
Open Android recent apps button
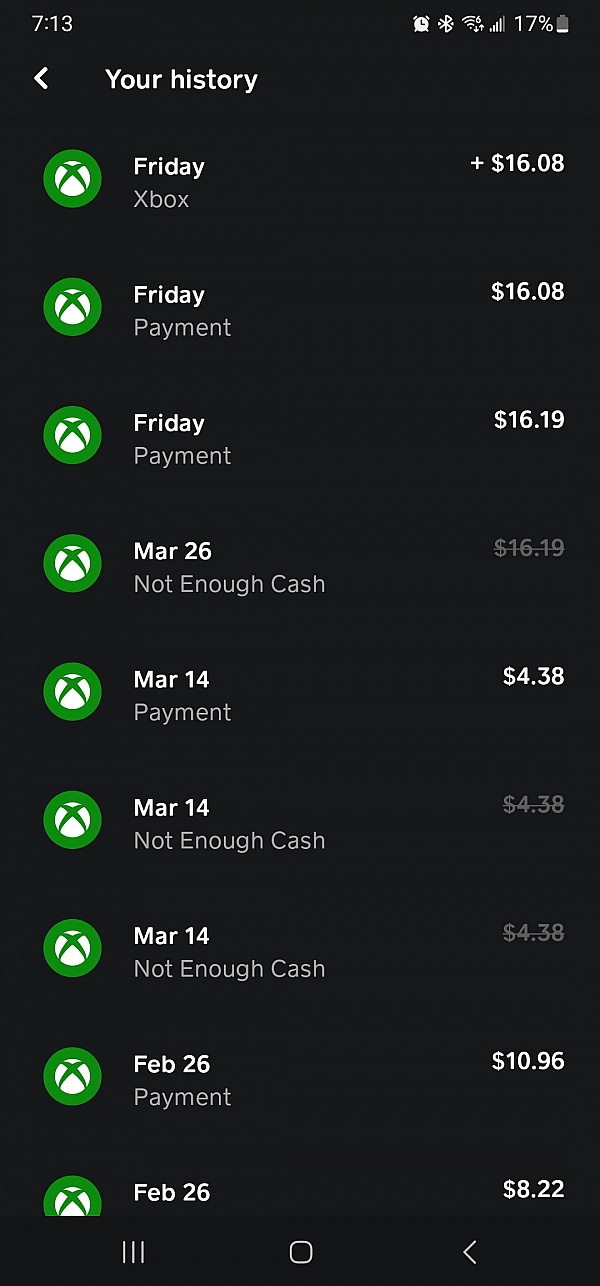pos(133,1251)
